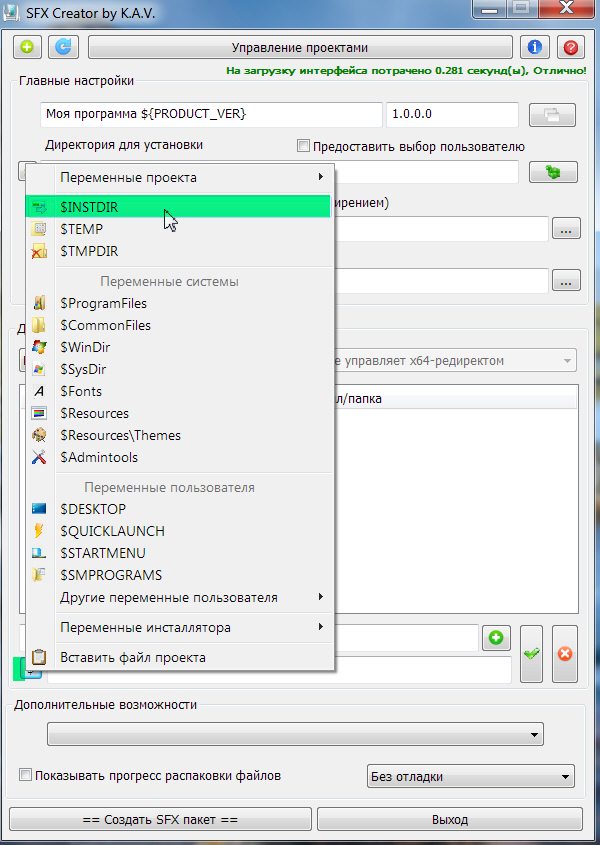Click the $TMPDIR red-cross folder icon
This screenshot has width=600, height=845.
tap(39, 251)
